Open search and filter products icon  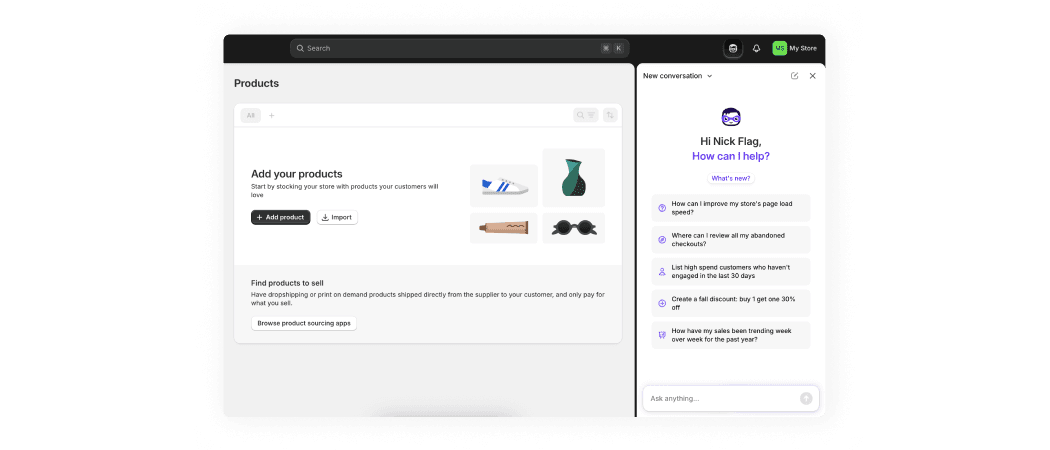586,115
